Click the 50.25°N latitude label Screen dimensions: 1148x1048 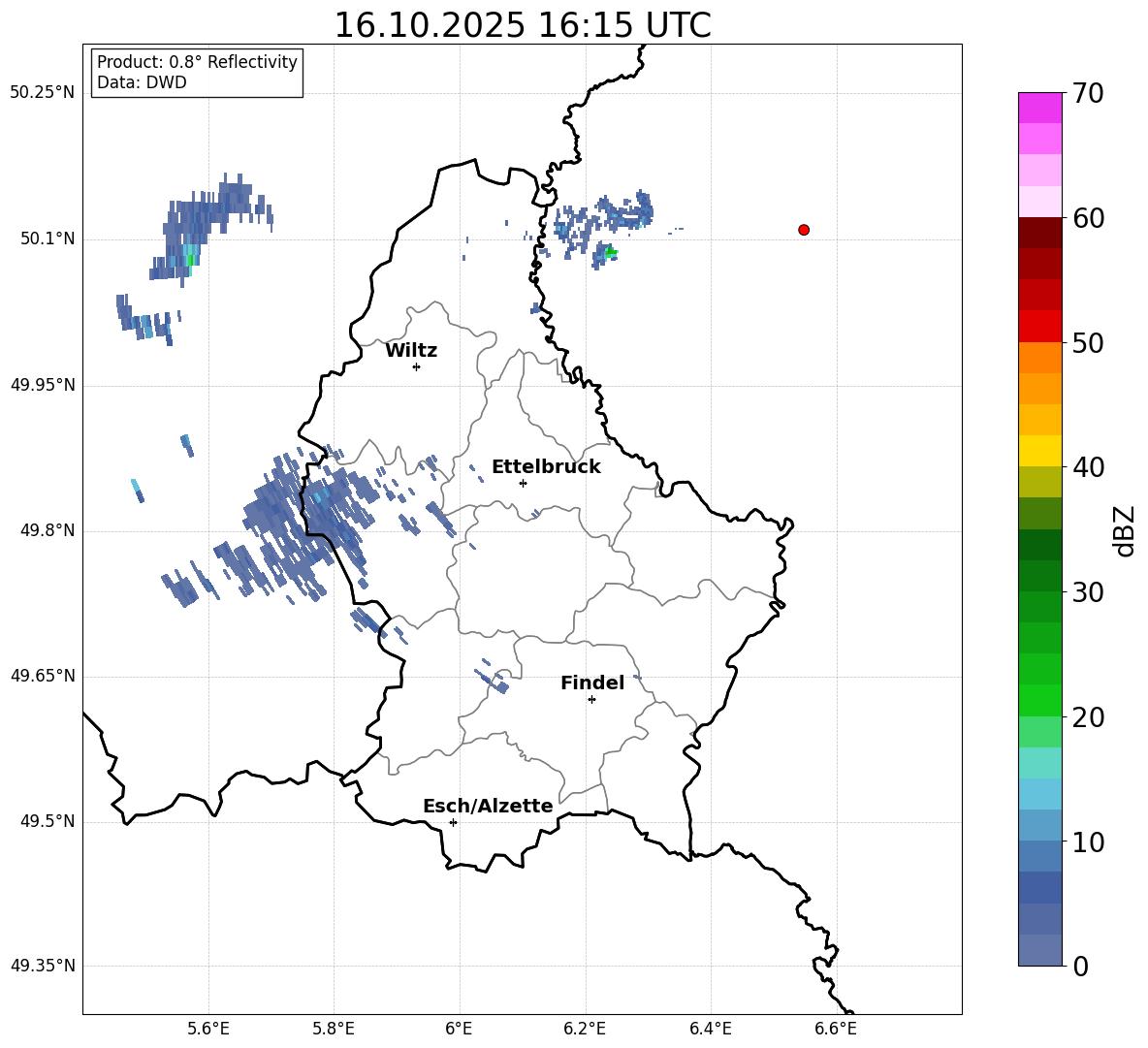[x=43, y=92]
